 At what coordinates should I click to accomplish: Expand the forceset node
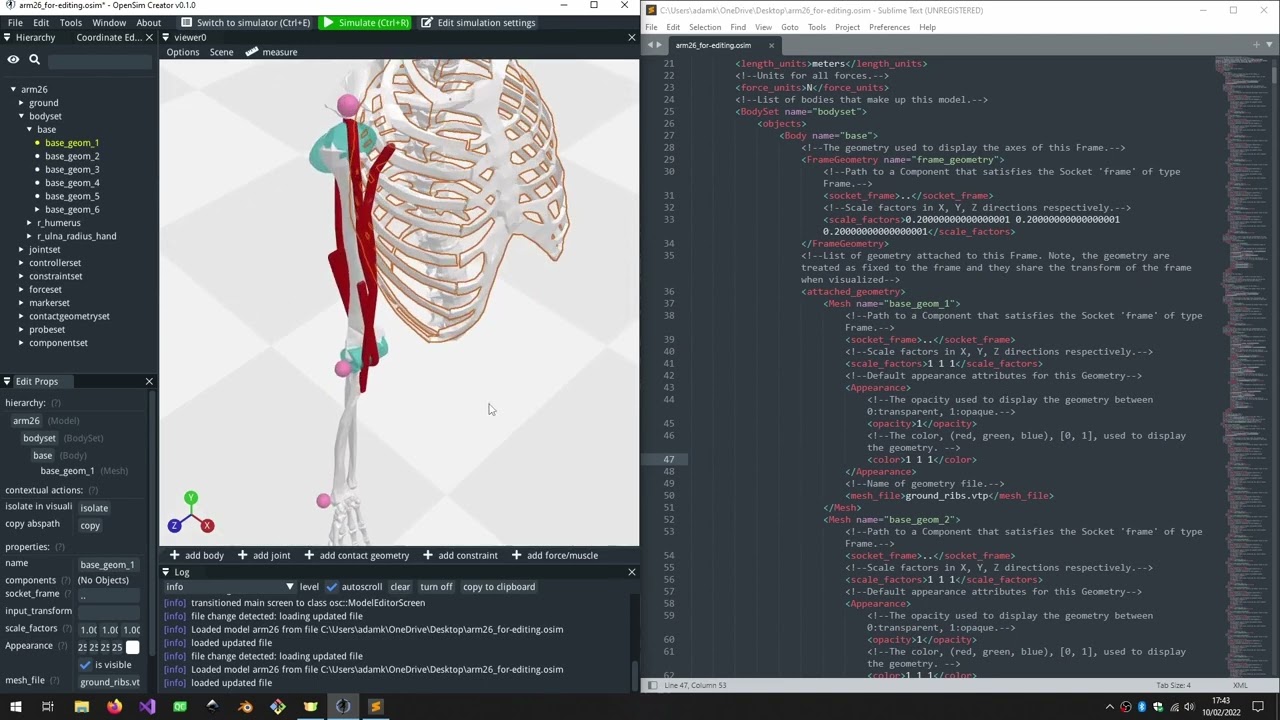coord(21,289)
